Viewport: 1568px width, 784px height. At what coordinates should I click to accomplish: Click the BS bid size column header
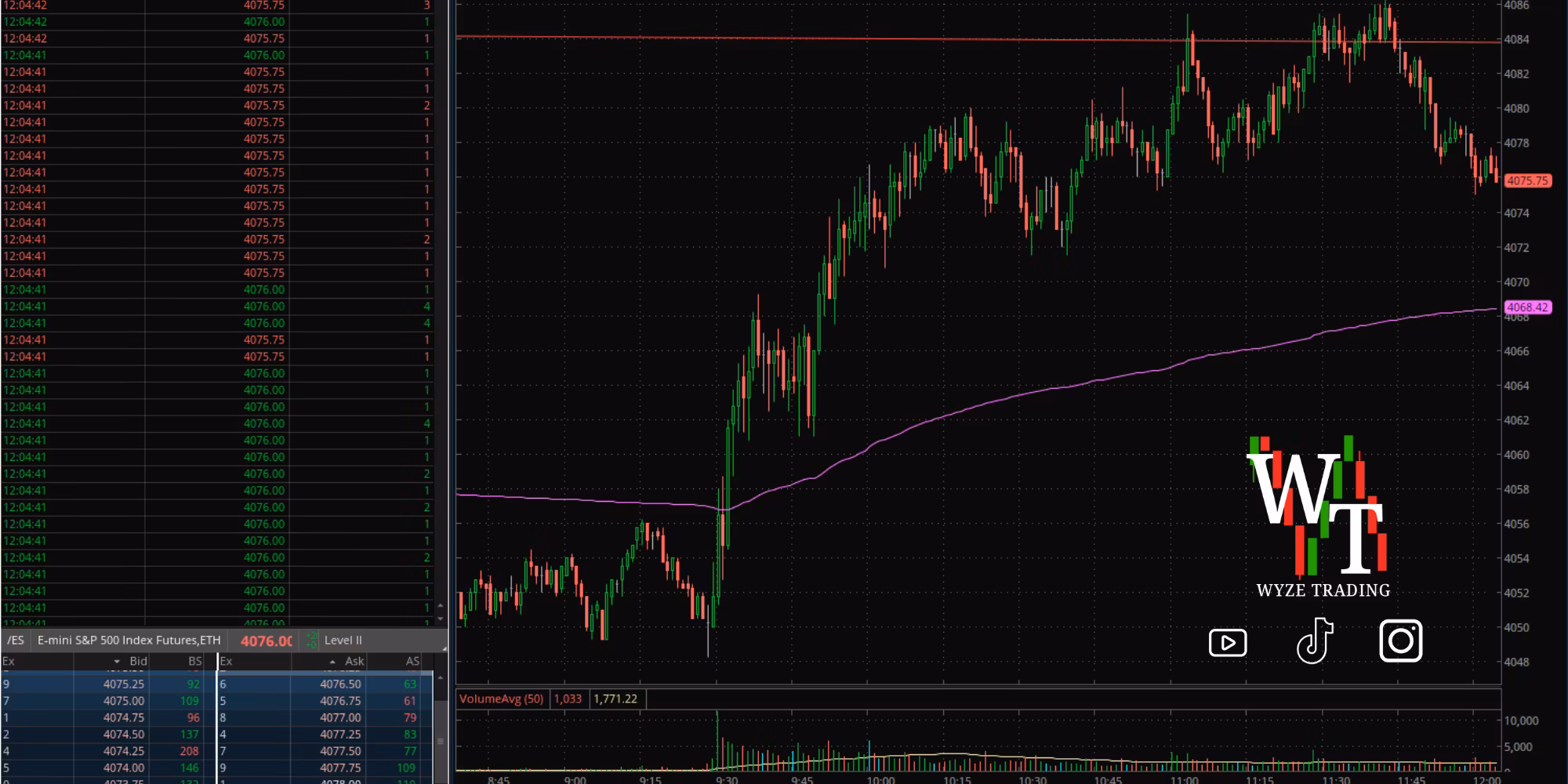[x=194, y=661]
